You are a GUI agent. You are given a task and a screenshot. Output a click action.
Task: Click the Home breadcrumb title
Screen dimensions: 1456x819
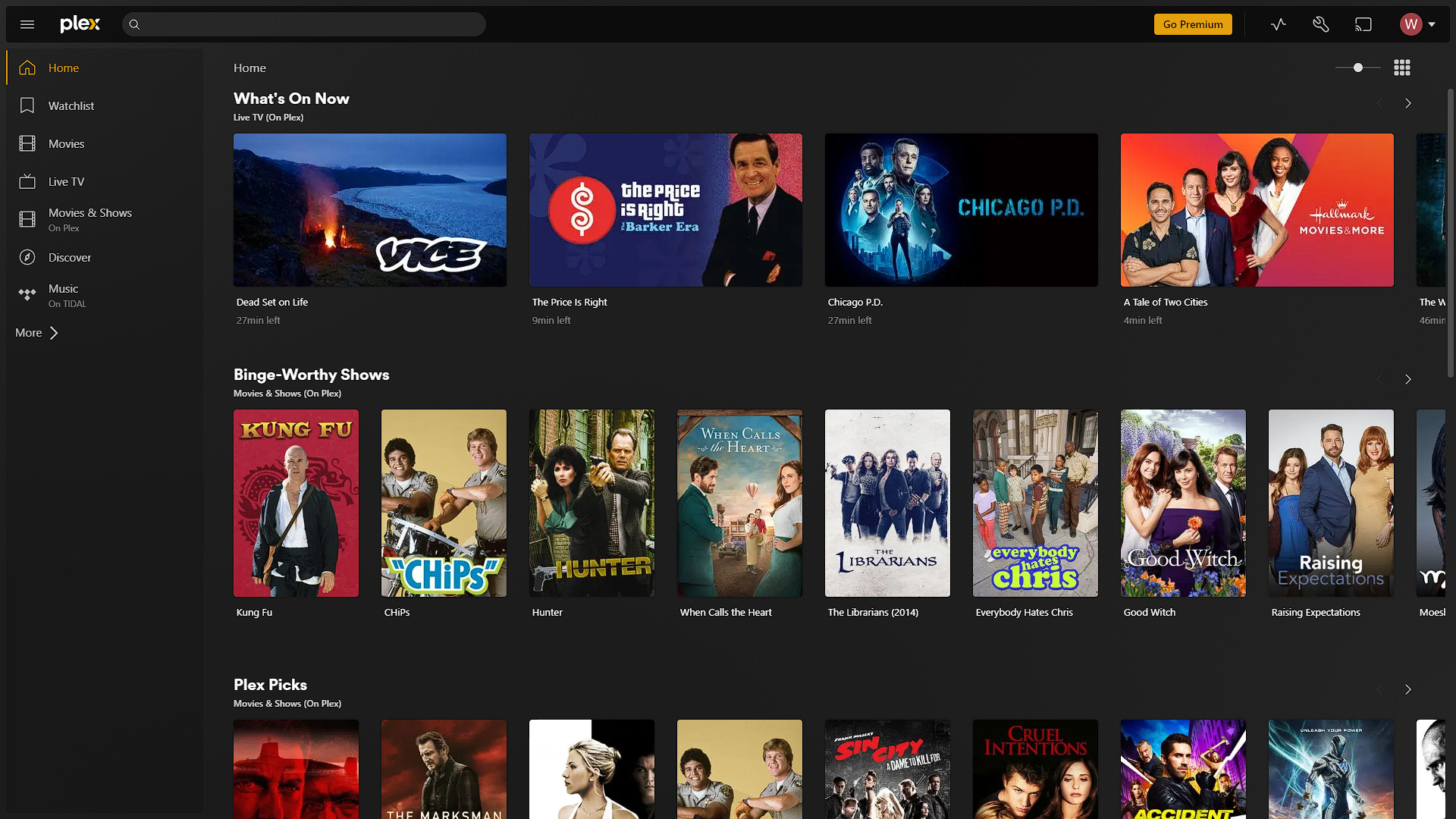pos(249,67)
